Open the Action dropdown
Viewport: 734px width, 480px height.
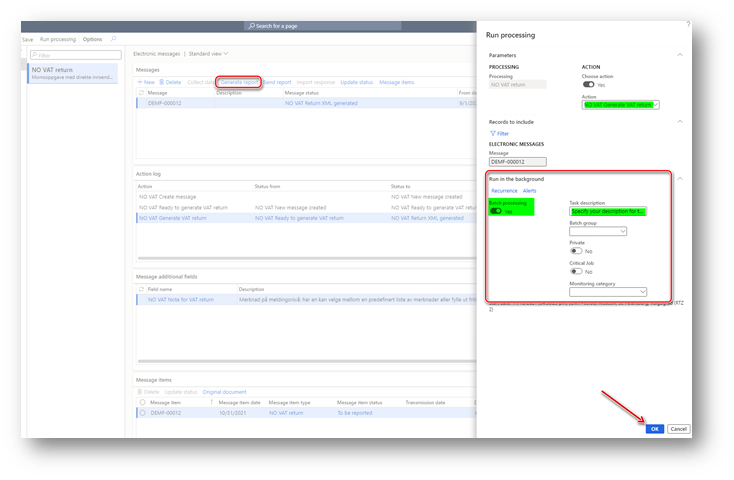point(656,104)
